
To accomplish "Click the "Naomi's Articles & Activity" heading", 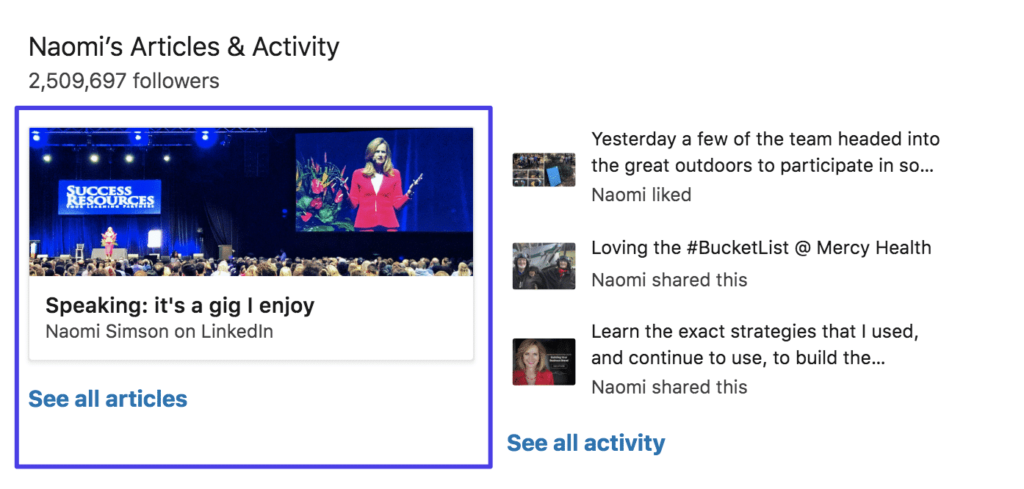I will (x=184, y=46).
